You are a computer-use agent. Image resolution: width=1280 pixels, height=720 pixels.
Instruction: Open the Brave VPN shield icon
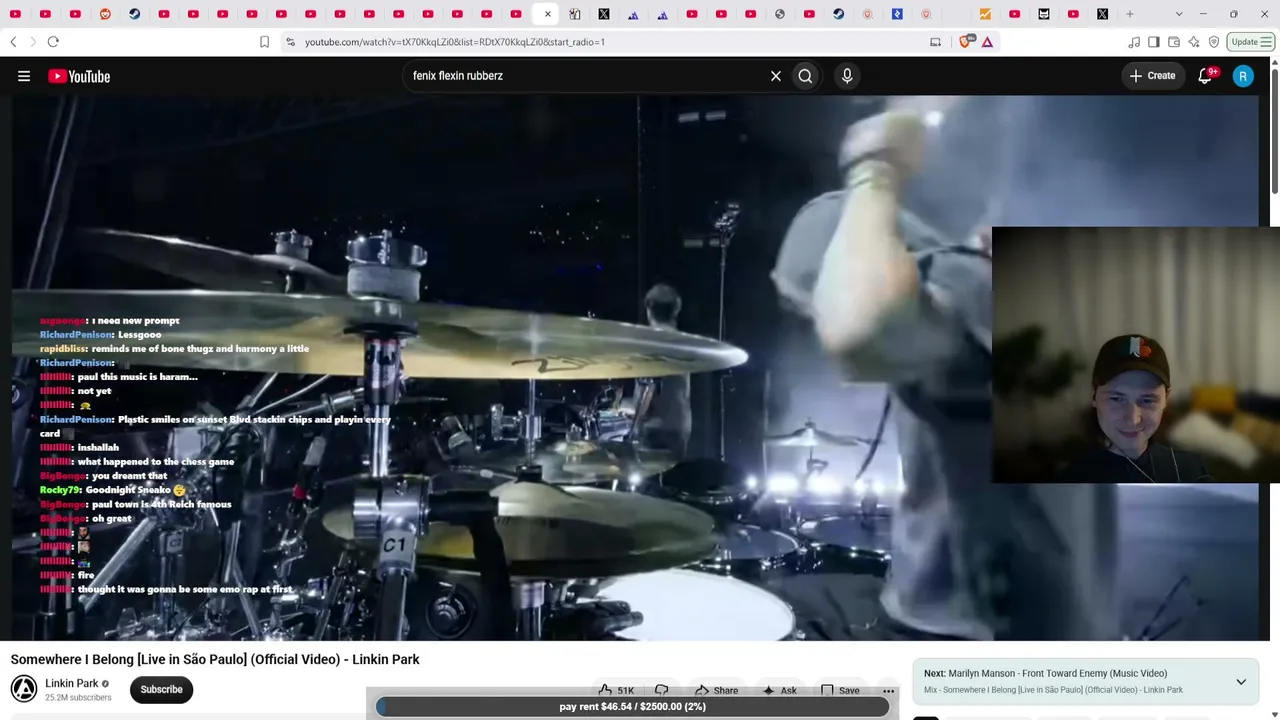pyautogui.click(x=1214, y=42)
